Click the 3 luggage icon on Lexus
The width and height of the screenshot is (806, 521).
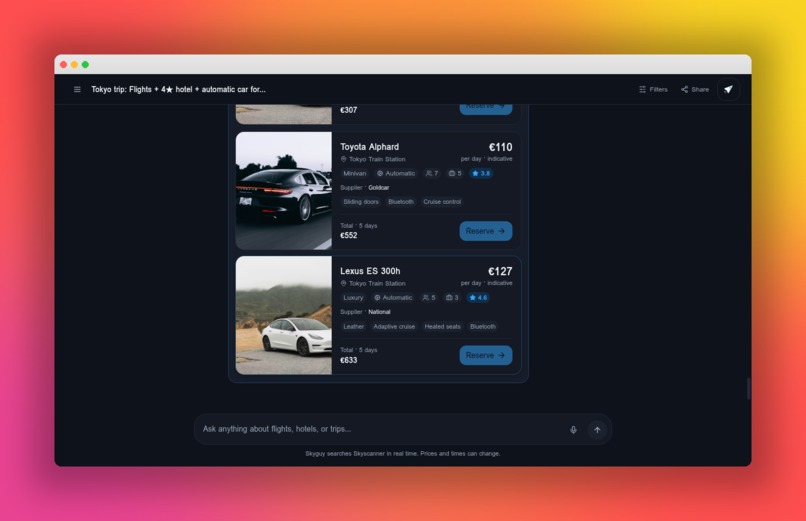(x=452, y=298)
